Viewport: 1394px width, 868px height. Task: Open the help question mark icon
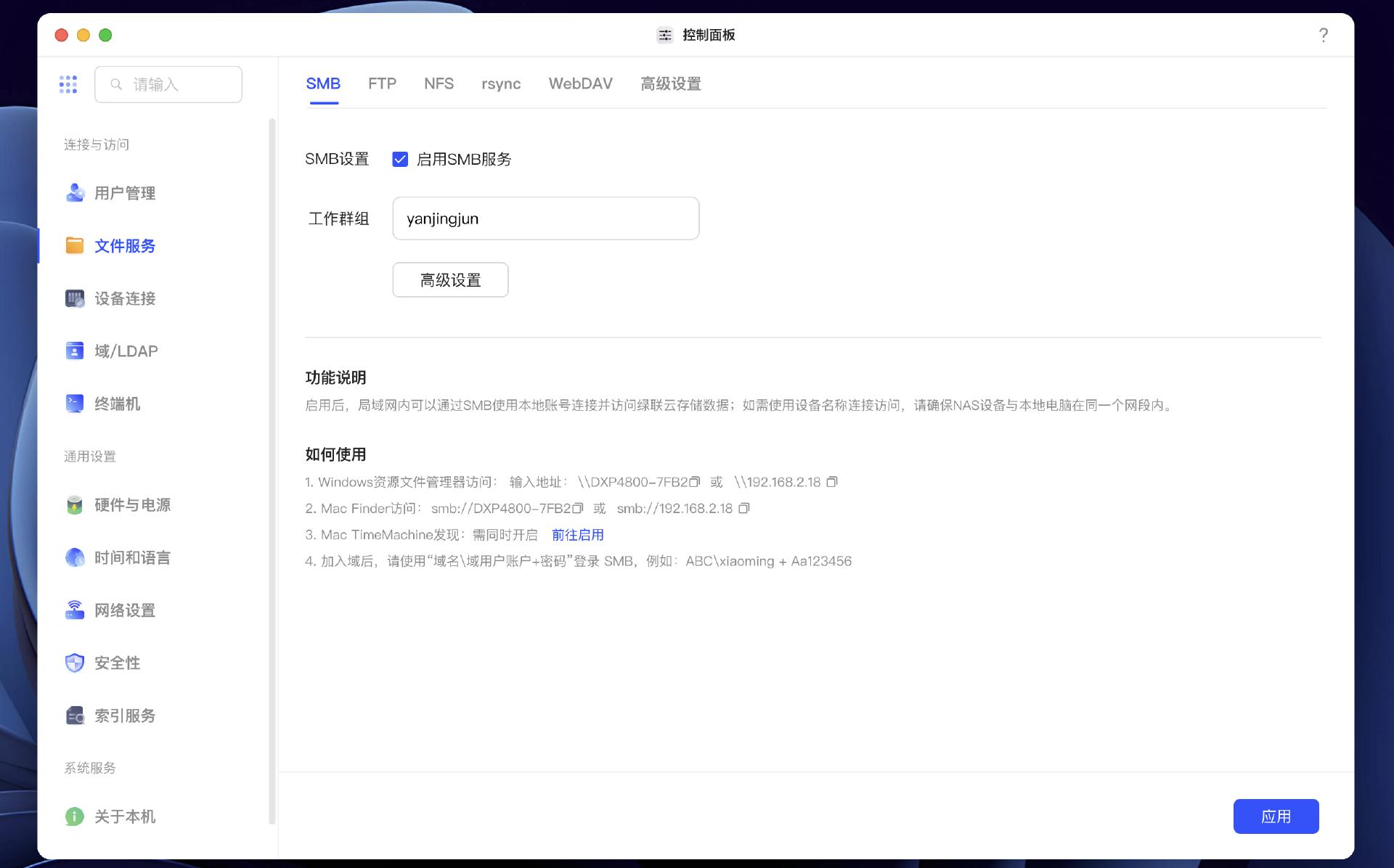coord(1324,35)
